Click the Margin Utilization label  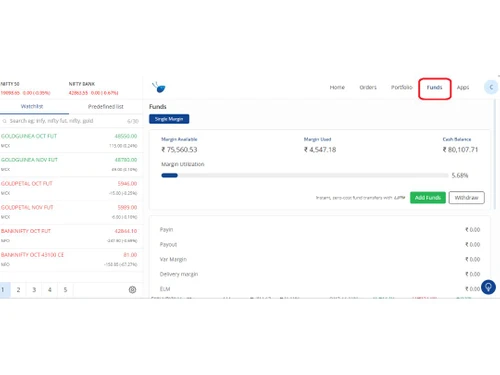(183, 164)
